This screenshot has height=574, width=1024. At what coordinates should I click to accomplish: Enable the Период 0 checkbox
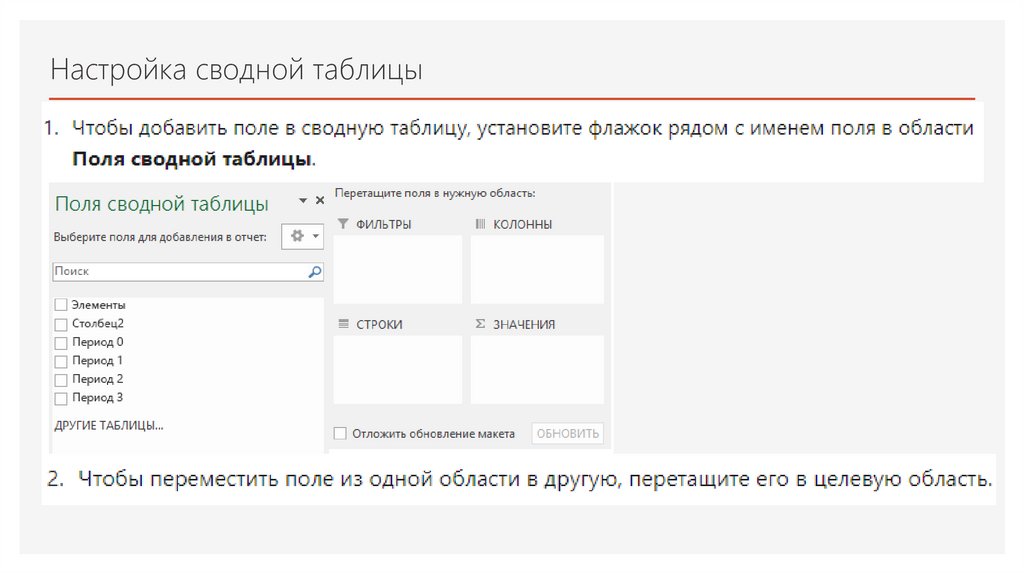tap(61, 342)
